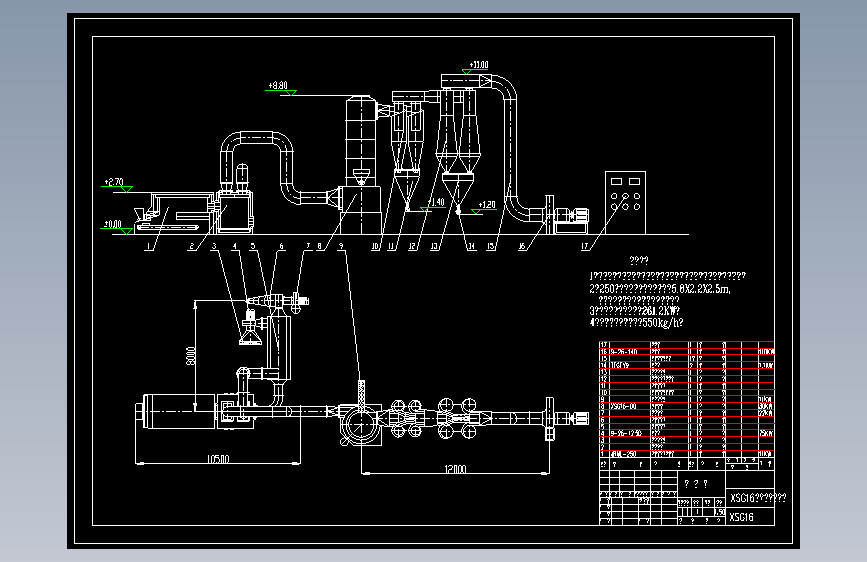
Task: Select the 12000 dimension text
Action: coord(455,469)
